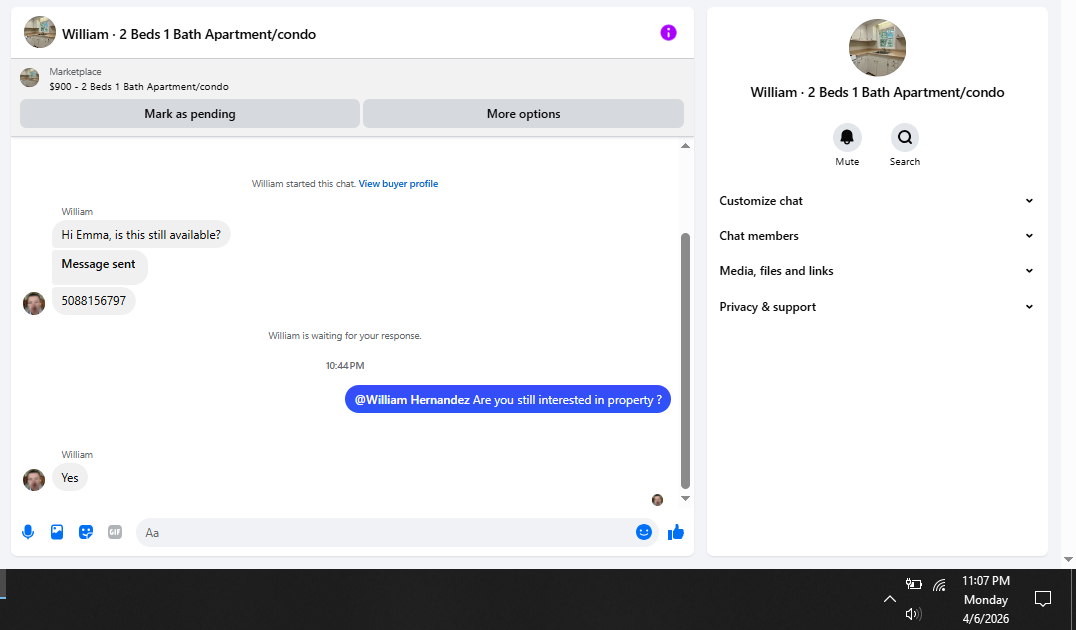Open battery status tray icon

click(913, 584)
